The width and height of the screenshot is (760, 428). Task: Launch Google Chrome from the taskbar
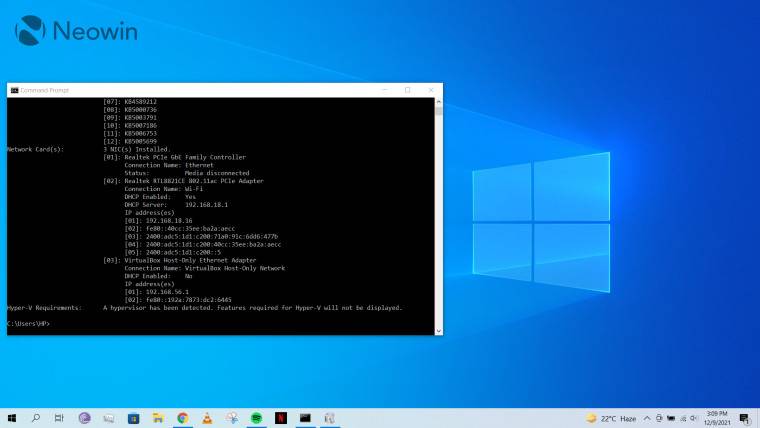pyautogui.click(x=183, y=418)
